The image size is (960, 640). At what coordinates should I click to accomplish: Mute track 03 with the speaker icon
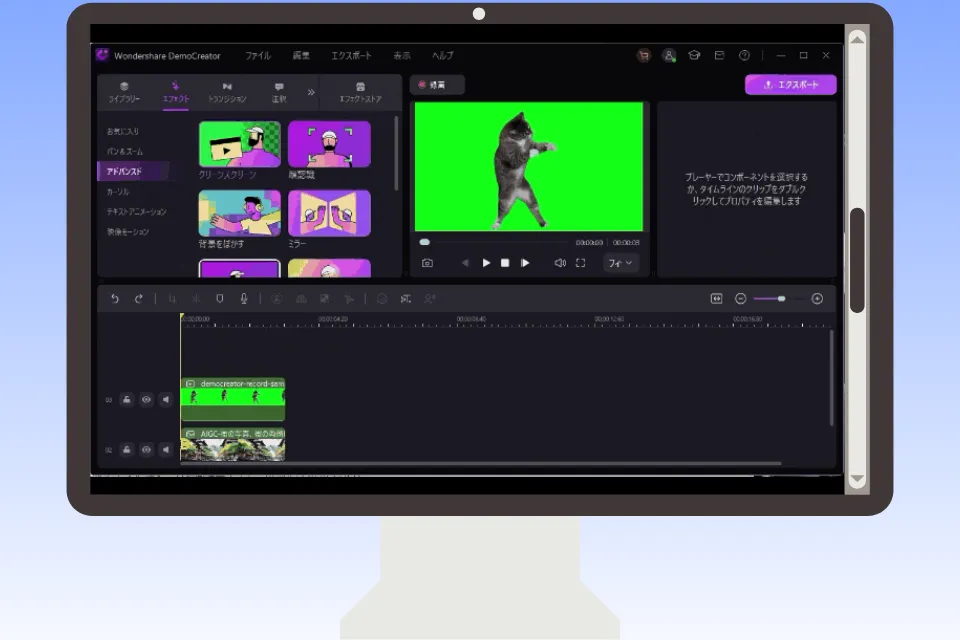click(166, 399)
